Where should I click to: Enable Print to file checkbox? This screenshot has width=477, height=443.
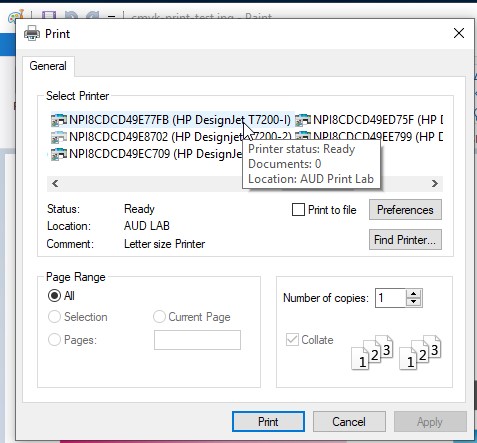coord(298,210)
